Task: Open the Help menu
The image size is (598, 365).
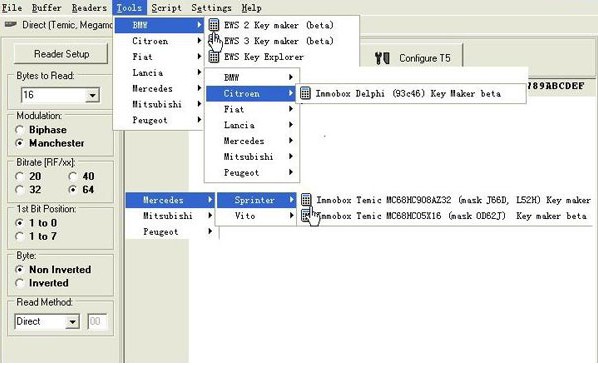Action: pyautogui.click(x=251, y=8)
